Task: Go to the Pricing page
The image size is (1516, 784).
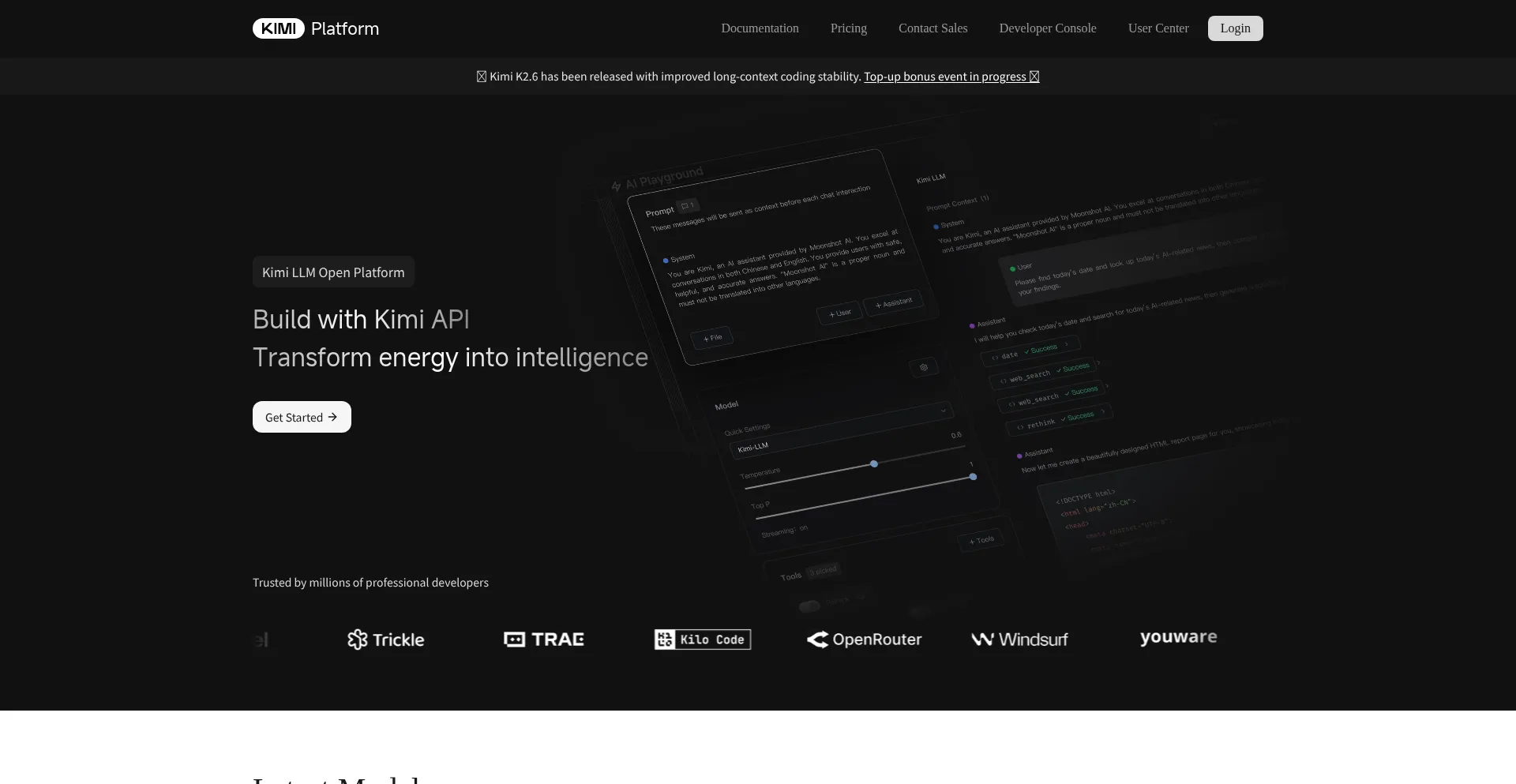Action: [x=849, y=28]
